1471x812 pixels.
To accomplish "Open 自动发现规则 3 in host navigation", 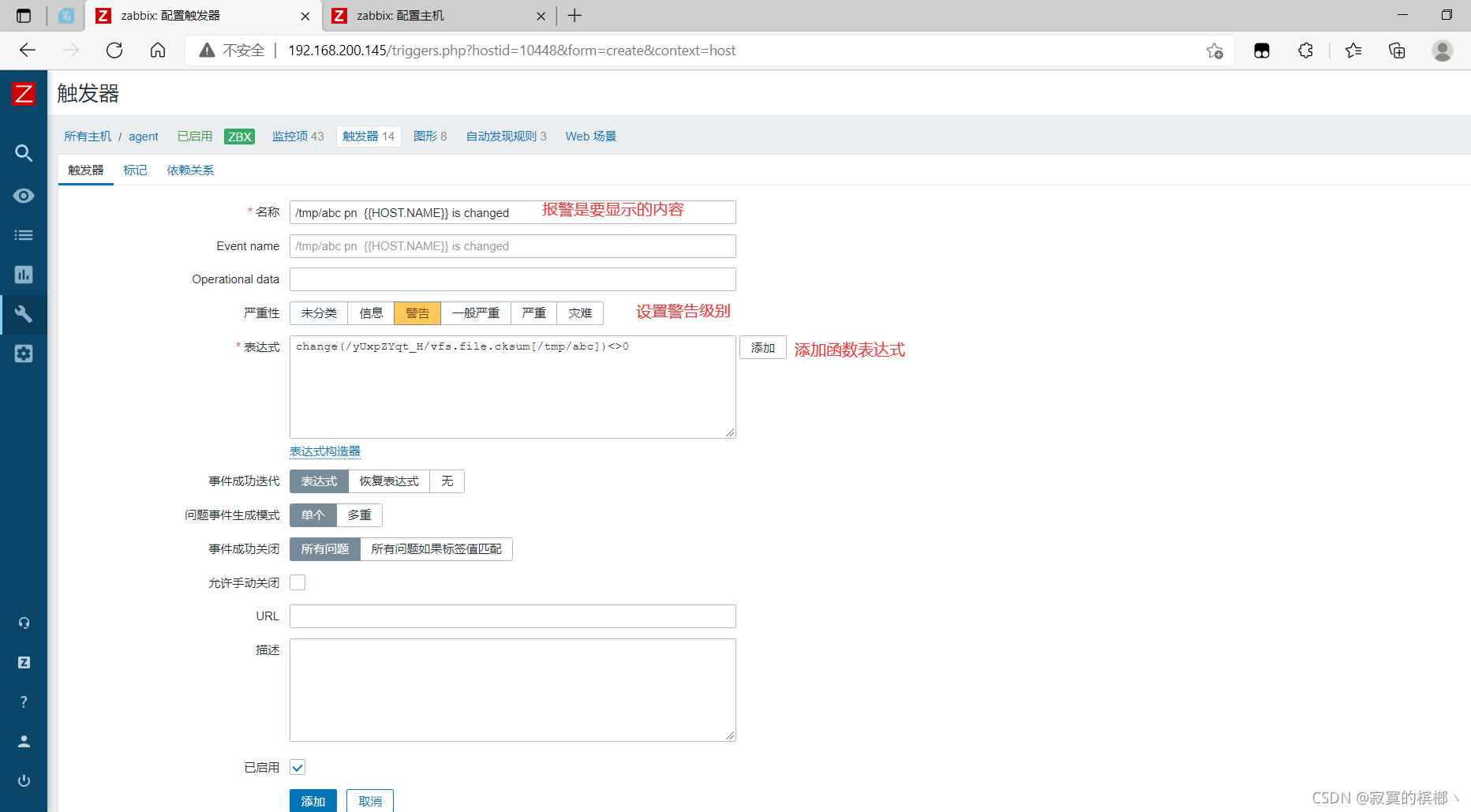I will click(506, 137).
